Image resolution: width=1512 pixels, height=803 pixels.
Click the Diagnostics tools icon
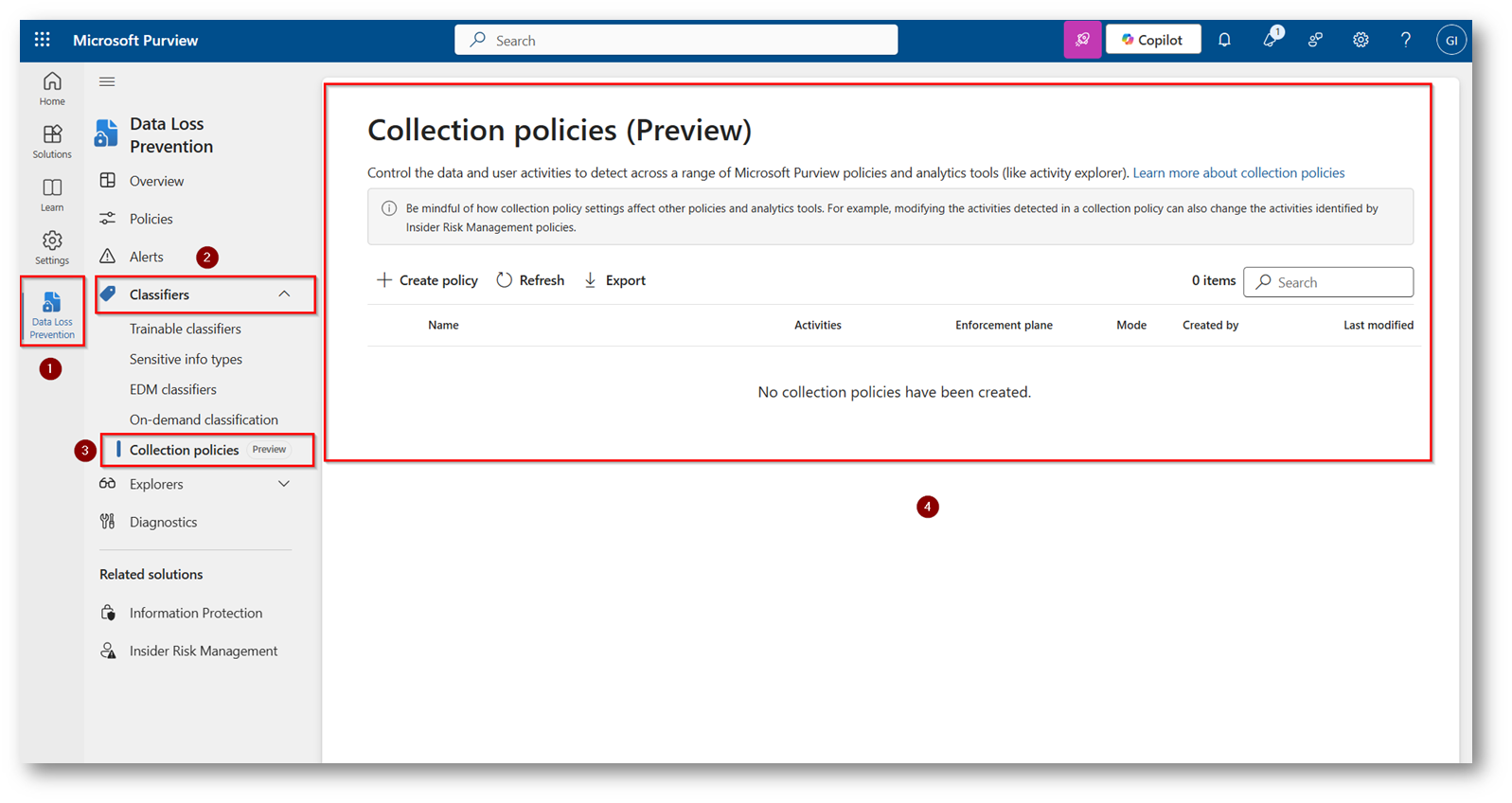(x=108, y=521)
